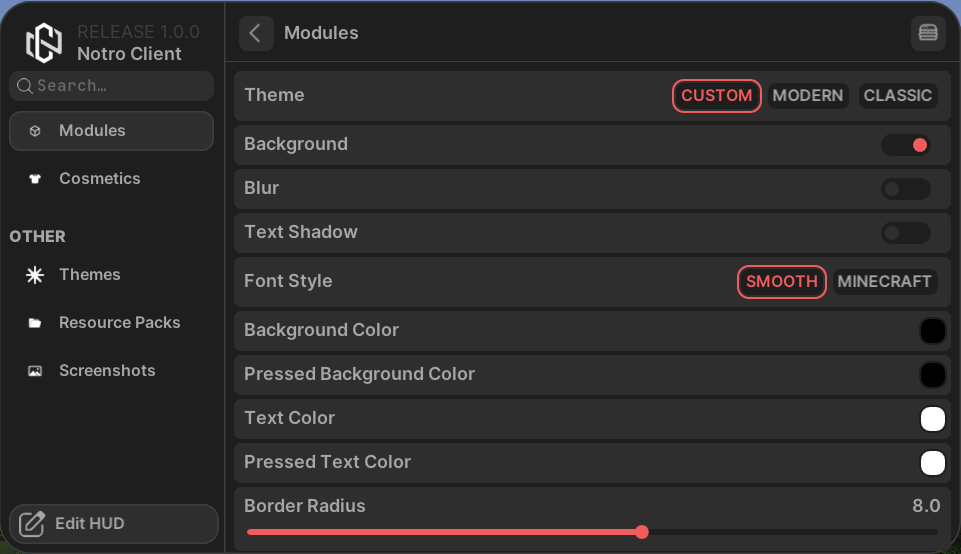The image size is (961, 554).
Task: Click into the Search field
Action: (120, 86)
